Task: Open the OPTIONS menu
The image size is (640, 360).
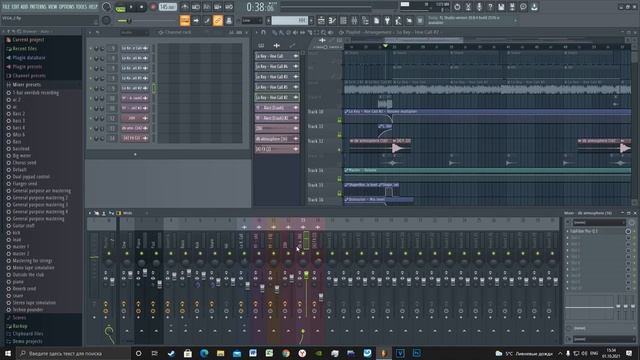Action: pyautogui.click(x=67, y=7)
